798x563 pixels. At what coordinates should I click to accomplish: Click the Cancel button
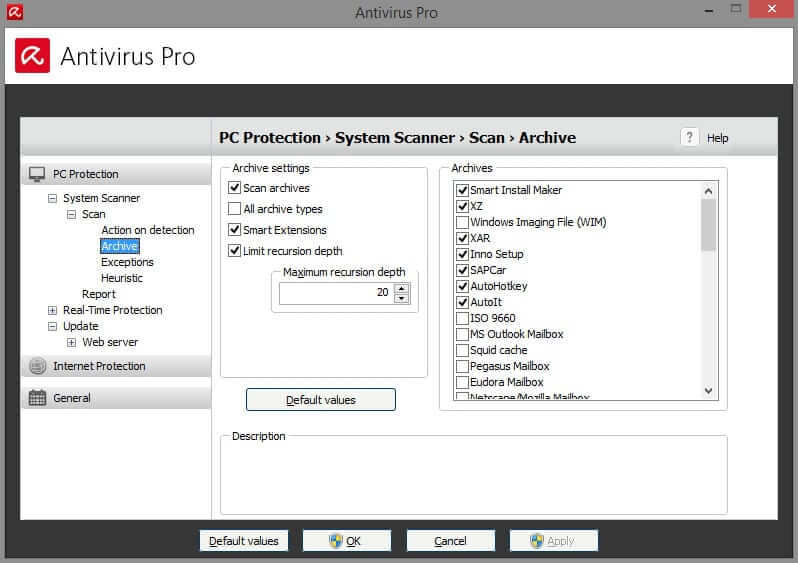[450, 541]
